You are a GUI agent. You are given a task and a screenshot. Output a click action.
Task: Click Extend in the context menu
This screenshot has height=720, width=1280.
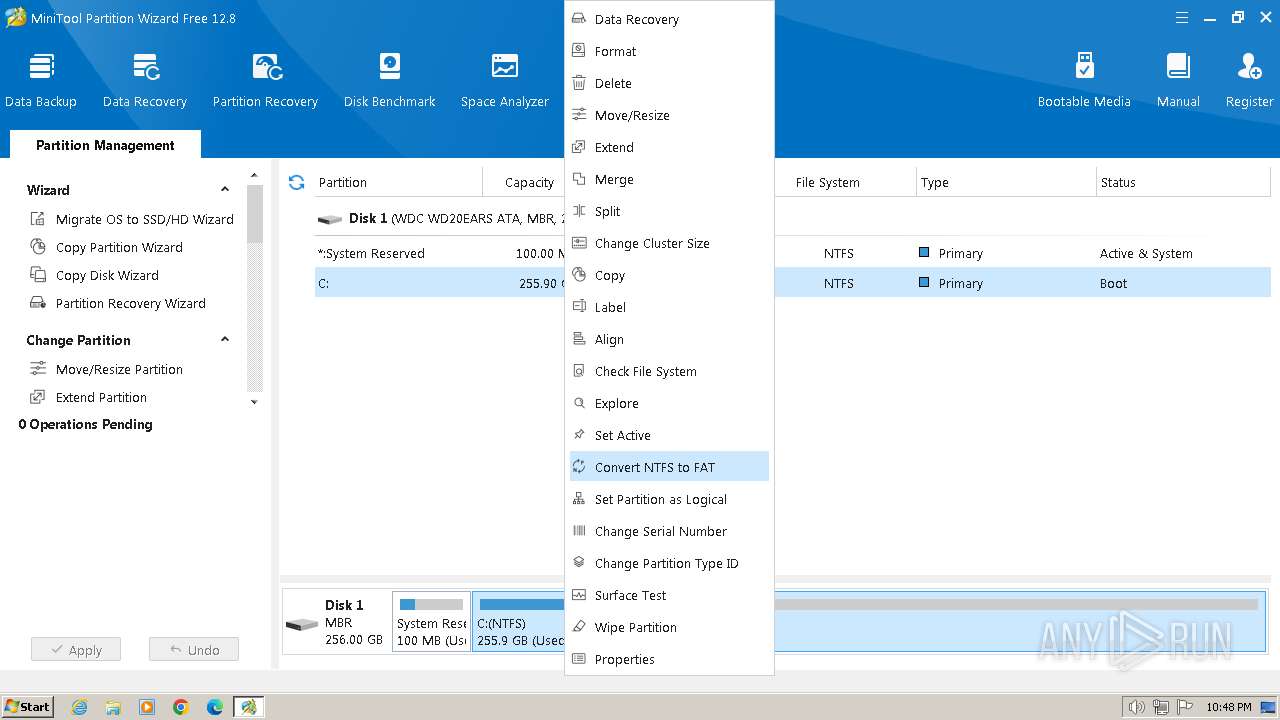[x=669, y=147]
